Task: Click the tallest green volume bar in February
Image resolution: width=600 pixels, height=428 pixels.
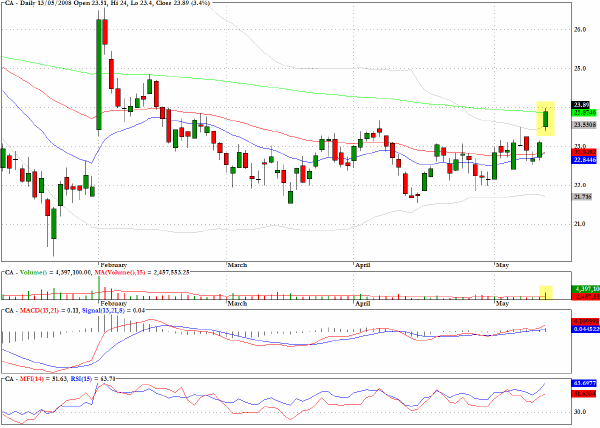Action: pos(99,288)
